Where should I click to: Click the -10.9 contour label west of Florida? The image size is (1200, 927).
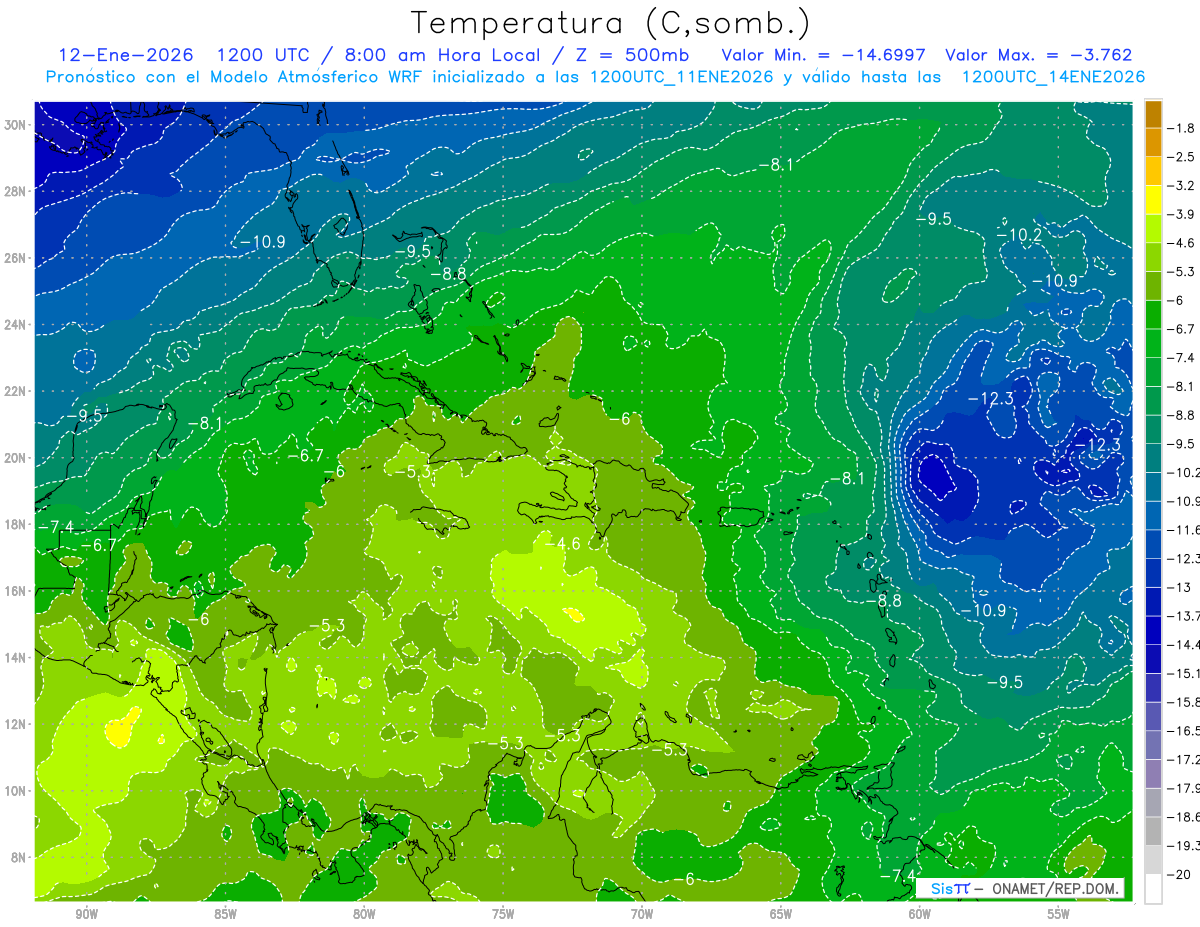click(262, 241)
